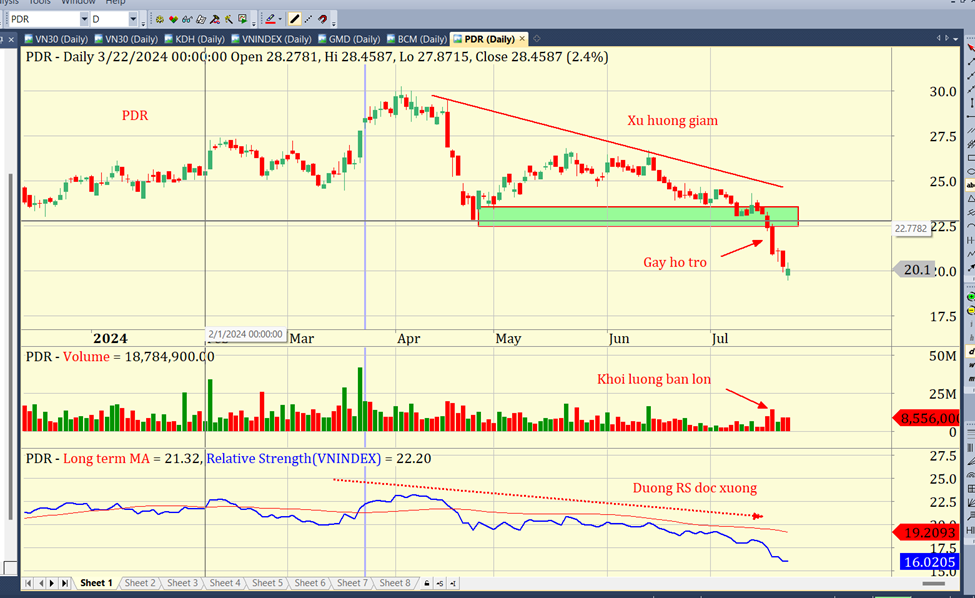Select the abc text drawing tool
This screenshot has width=975, height=598.
click(971, 185)
